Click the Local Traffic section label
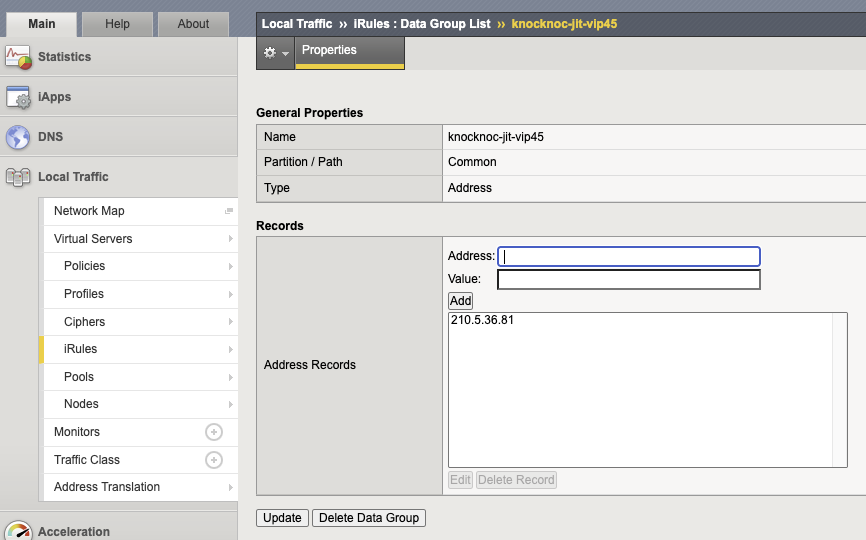This screenshot has width=866, height=540. click(x=73, y=177)
